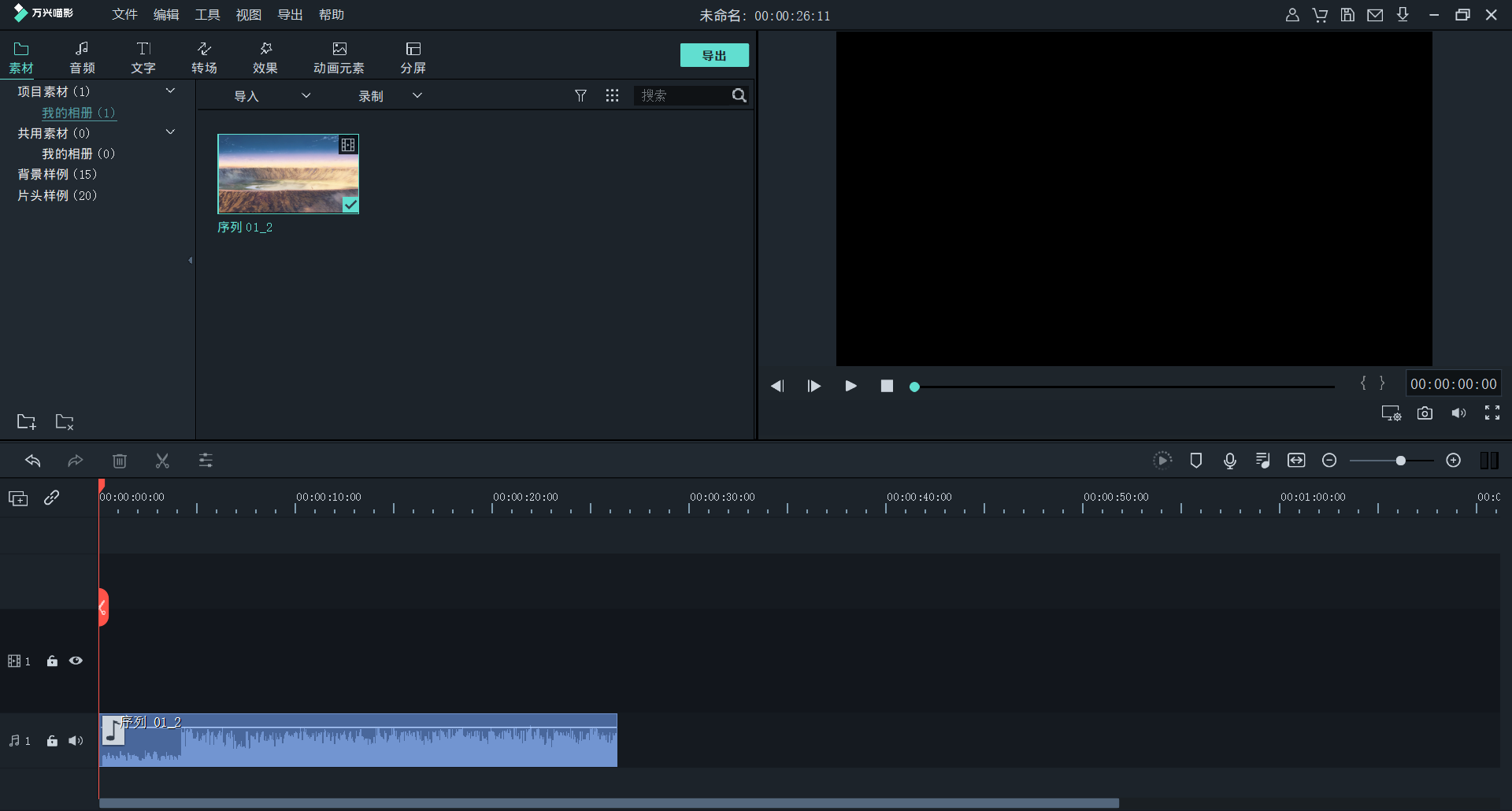Click the undo arrow in timeline toolbar
The width and height of the screenshot is (1512, 811).
point(33,461)
